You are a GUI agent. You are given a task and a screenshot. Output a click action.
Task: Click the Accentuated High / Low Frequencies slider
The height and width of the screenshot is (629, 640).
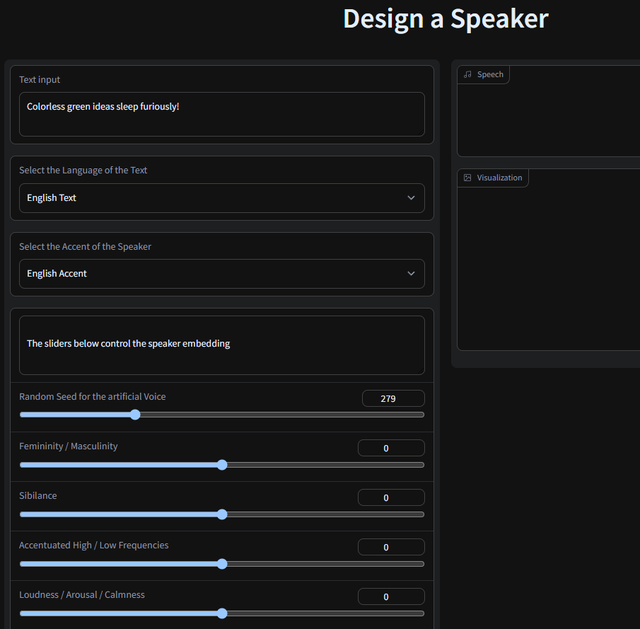222,563
